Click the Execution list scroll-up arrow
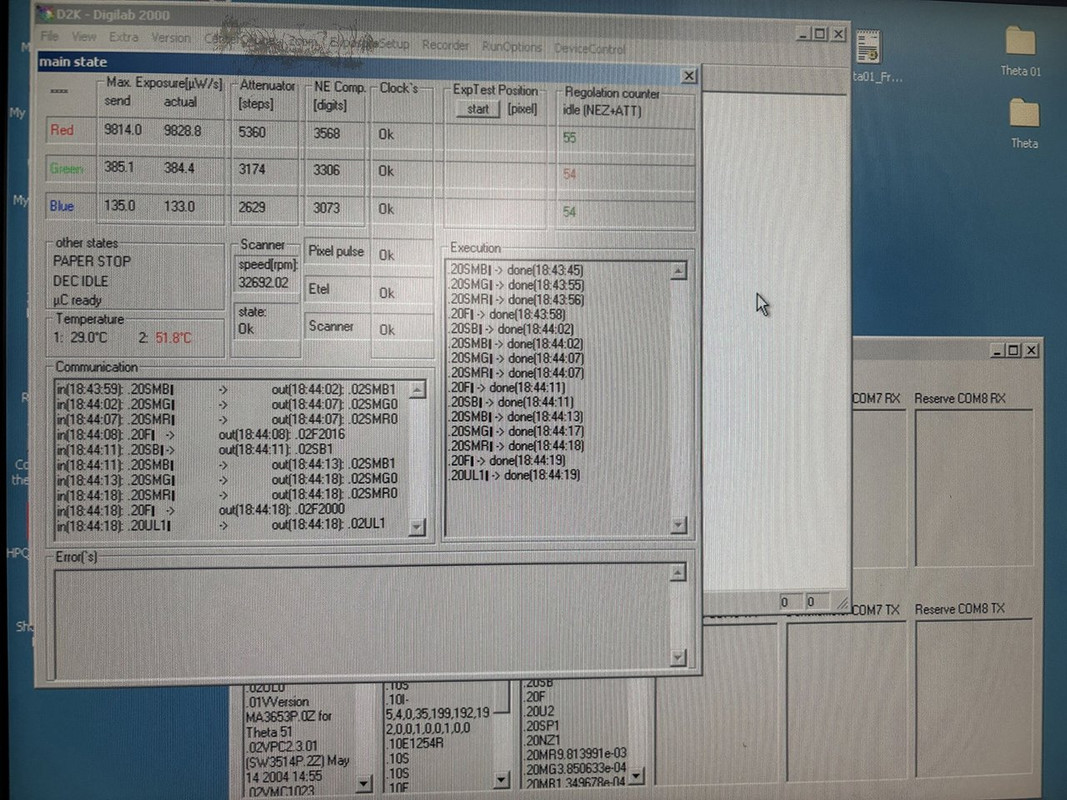The height and width of the screenshot is (800, 1067). [678, 271]
